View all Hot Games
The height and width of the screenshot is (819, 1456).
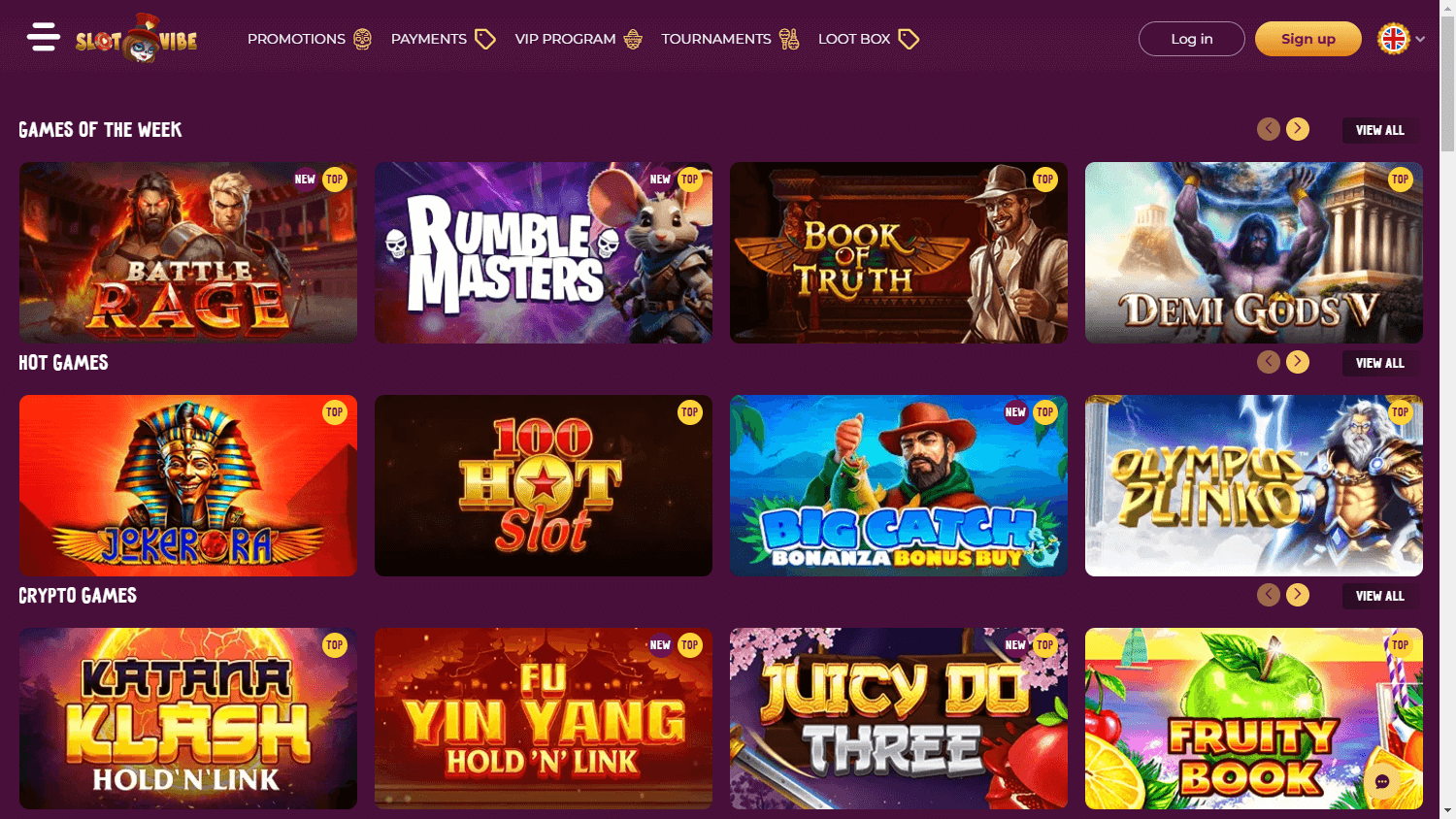pyautogui.click(x=1380, y=363)
